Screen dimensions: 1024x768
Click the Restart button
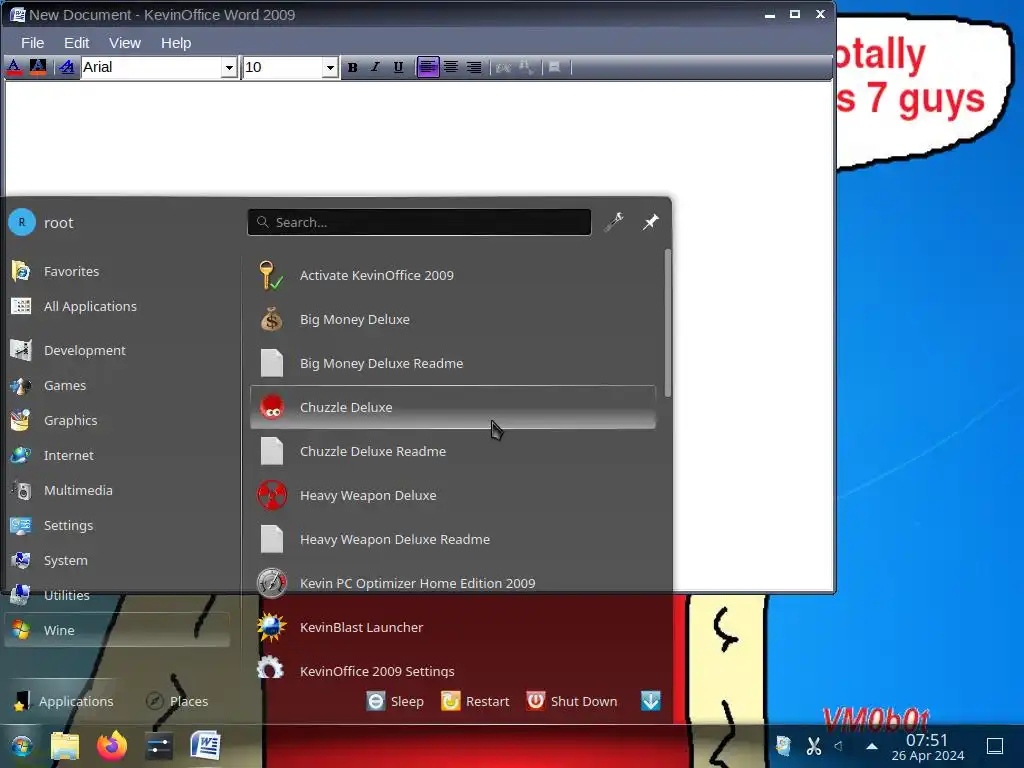[475, 701]
